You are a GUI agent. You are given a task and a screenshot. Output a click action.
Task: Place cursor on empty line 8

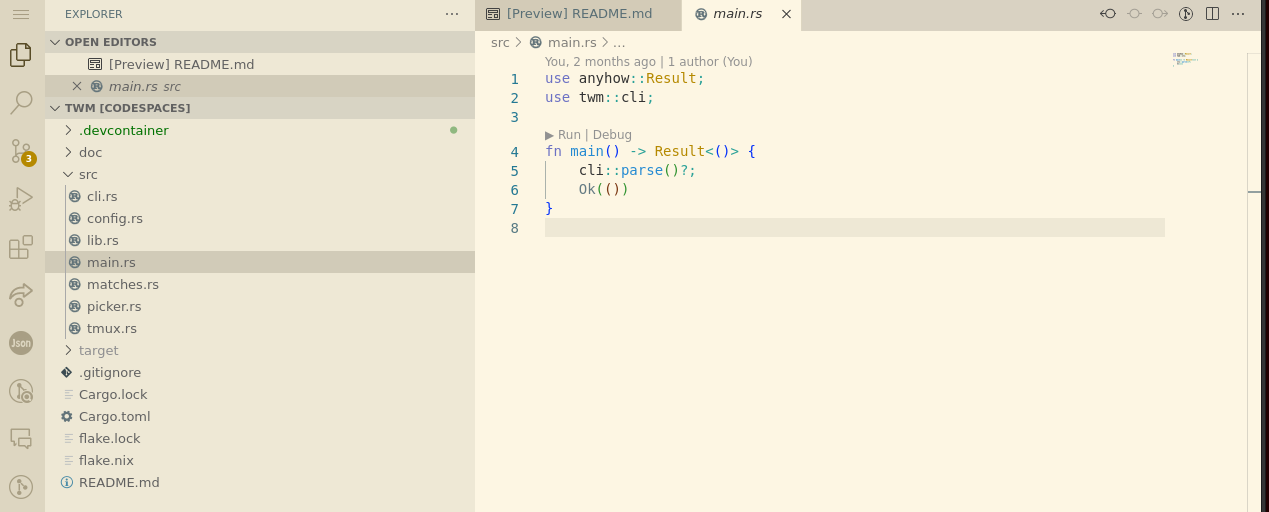pos(855,228)
